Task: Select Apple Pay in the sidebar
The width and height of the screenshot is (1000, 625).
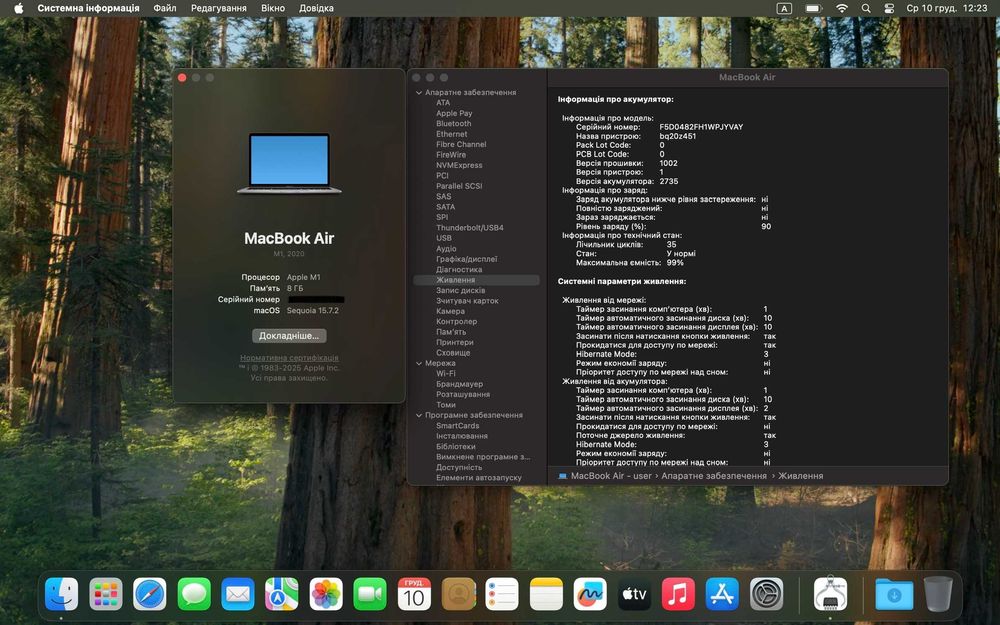Action: (454, 114)
